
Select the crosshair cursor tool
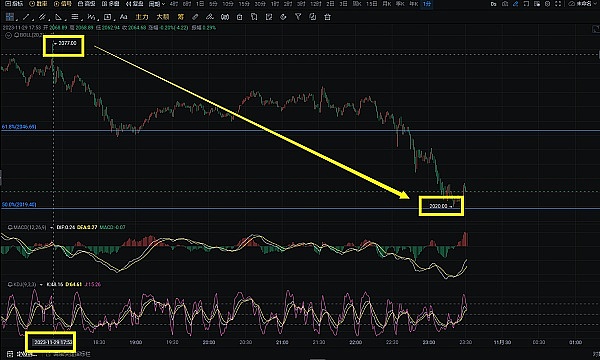[10, 17]
